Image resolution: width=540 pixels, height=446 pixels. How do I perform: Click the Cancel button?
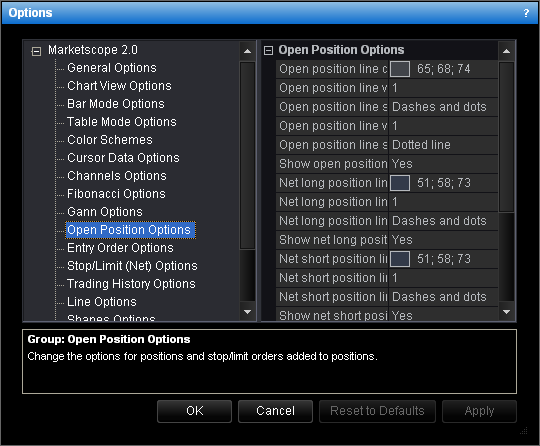point(276,411)
